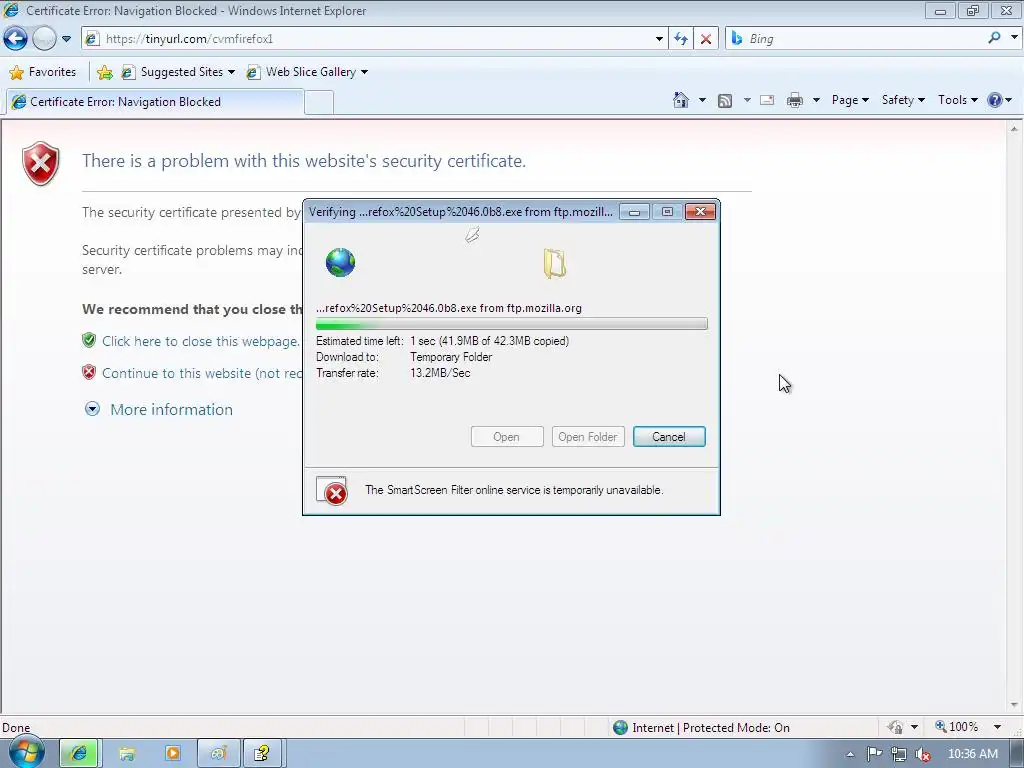Show hidden tray icons arrow
Viewport: 1024px width, 768px height.
[850, 754]
